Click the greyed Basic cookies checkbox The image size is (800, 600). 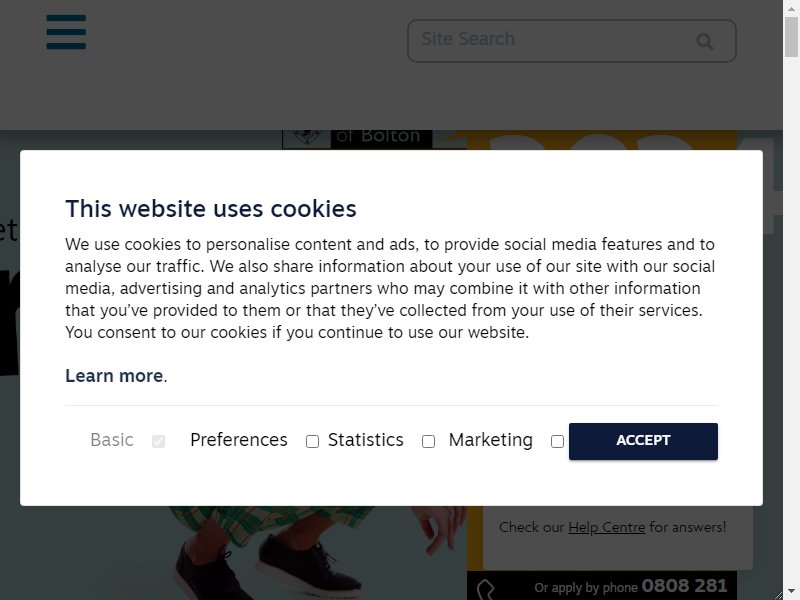pyautogui.click(x=159, y=441)
